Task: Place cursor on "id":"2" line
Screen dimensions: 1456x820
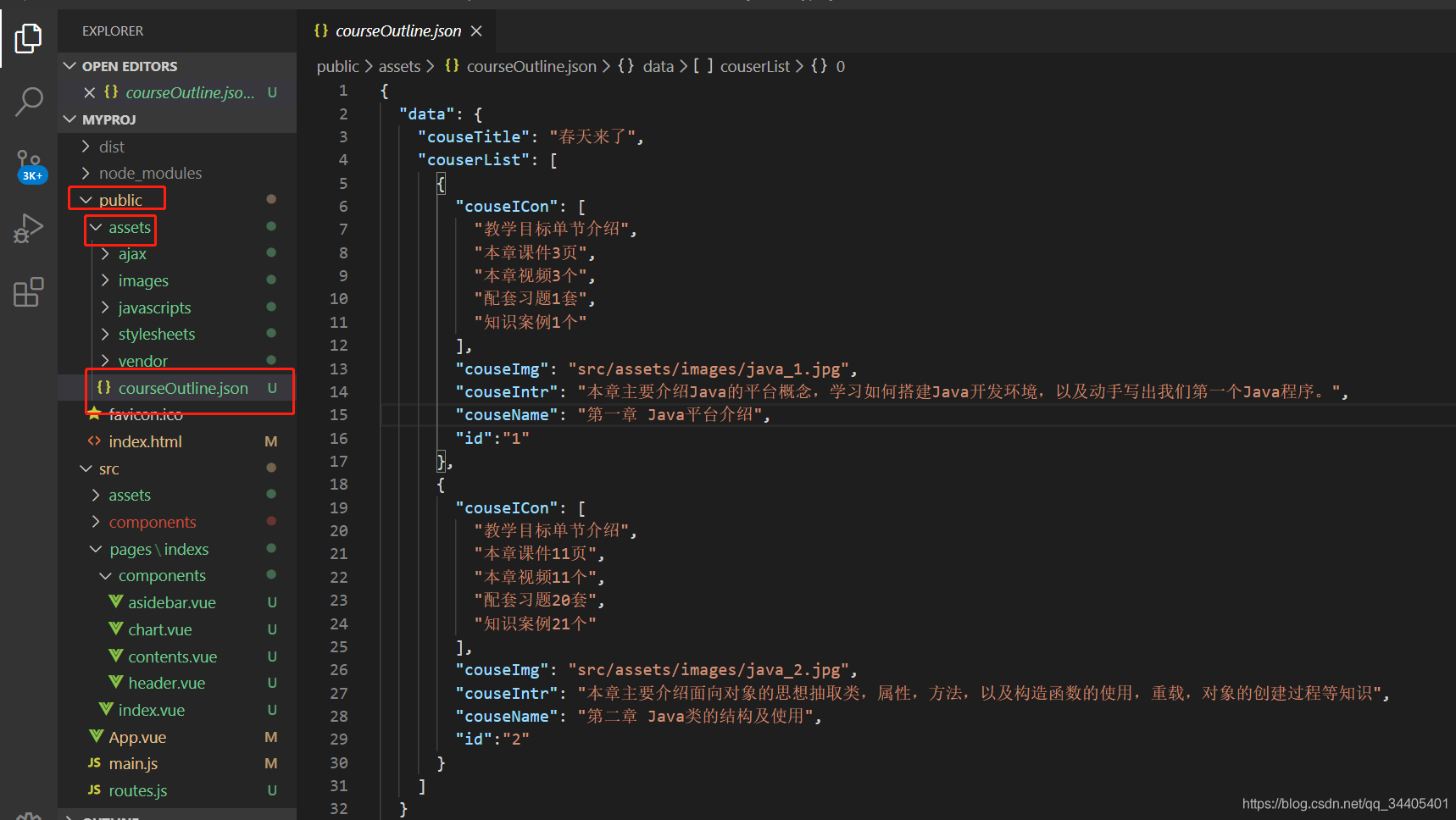Action: (x=492, y=739)
